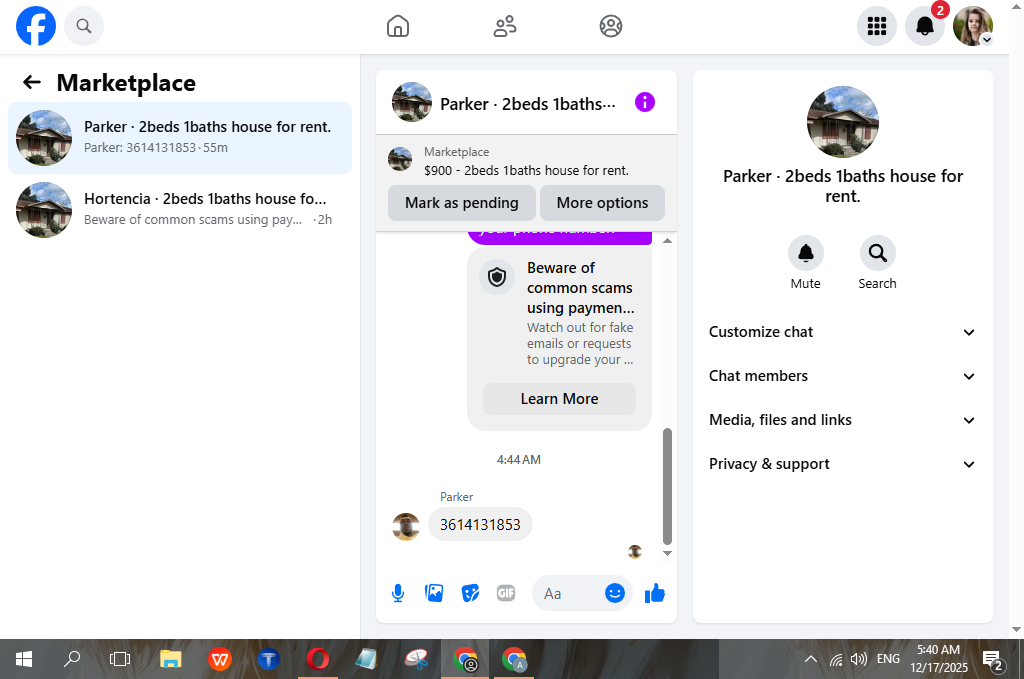Click Parker's avatar beside the phone number

click(x=406, y=526)
